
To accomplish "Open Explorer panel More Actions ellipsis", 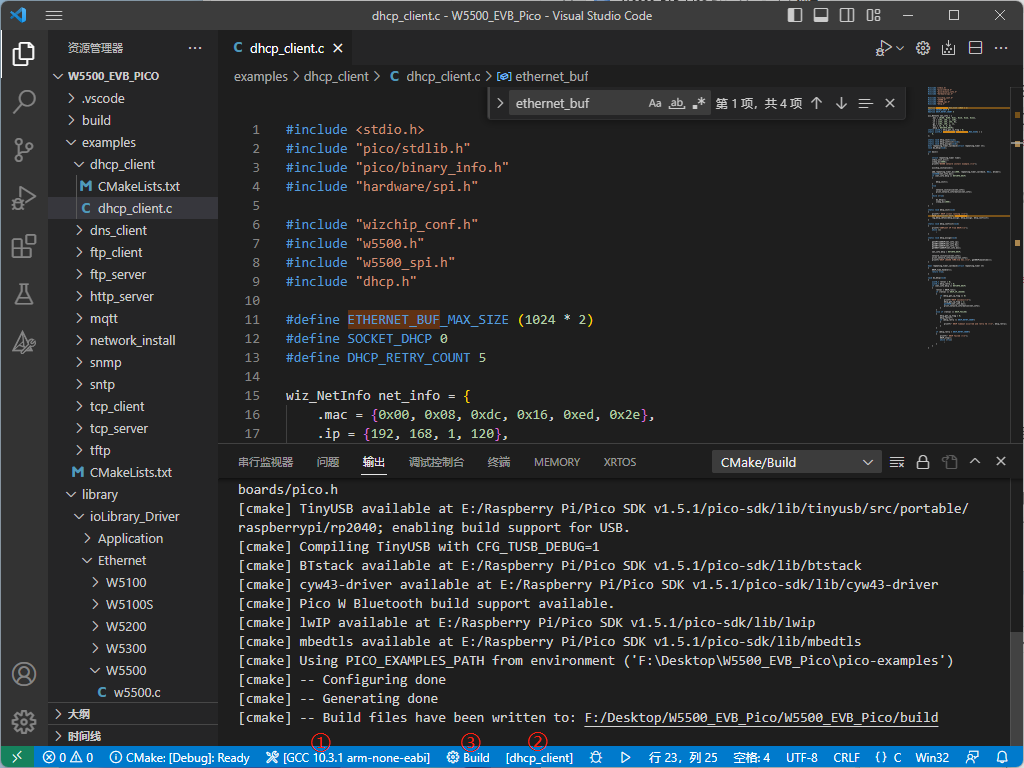I will [195, 48].
